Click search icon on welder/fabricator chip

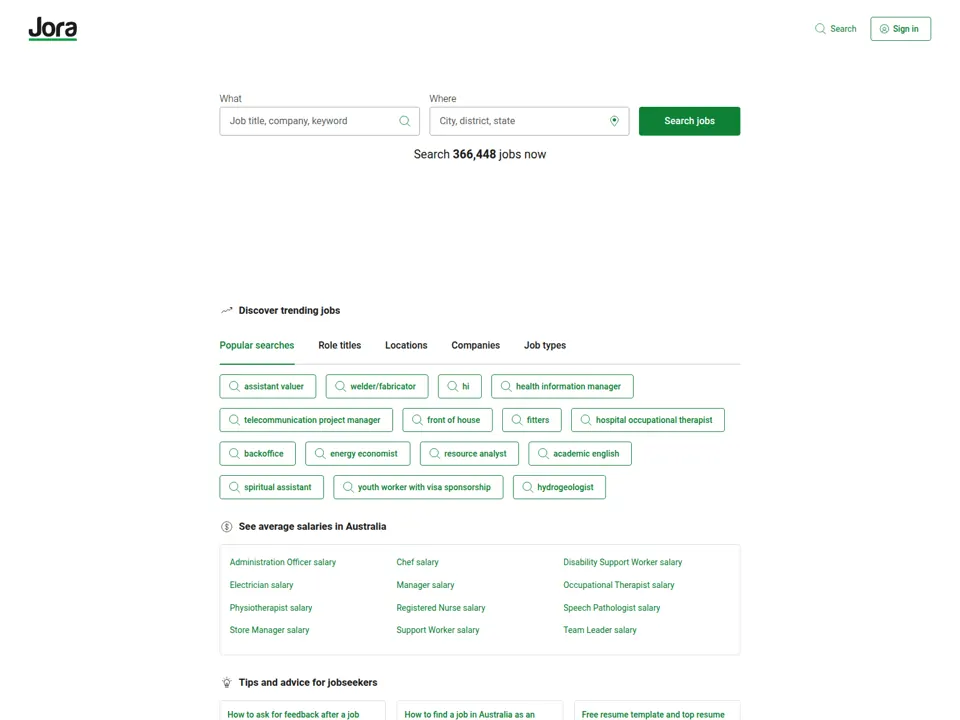pos(340,386)
